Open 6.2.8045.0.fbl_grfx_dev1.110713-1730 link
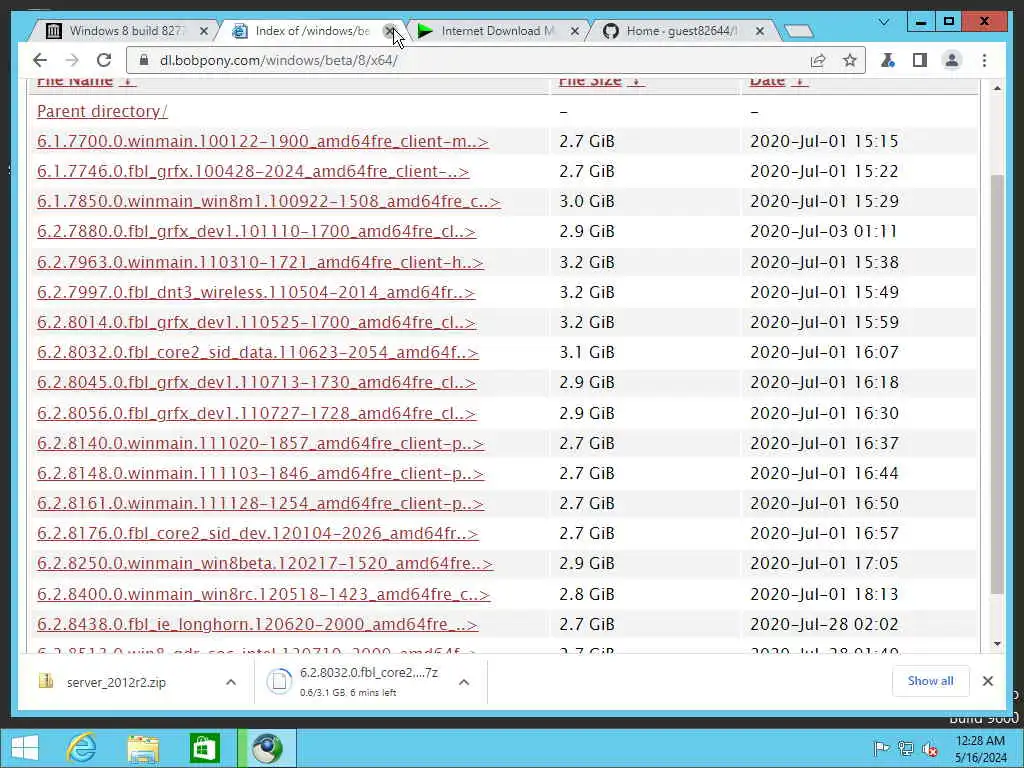Screen dimensions: 1024x768 coord(256,382)
